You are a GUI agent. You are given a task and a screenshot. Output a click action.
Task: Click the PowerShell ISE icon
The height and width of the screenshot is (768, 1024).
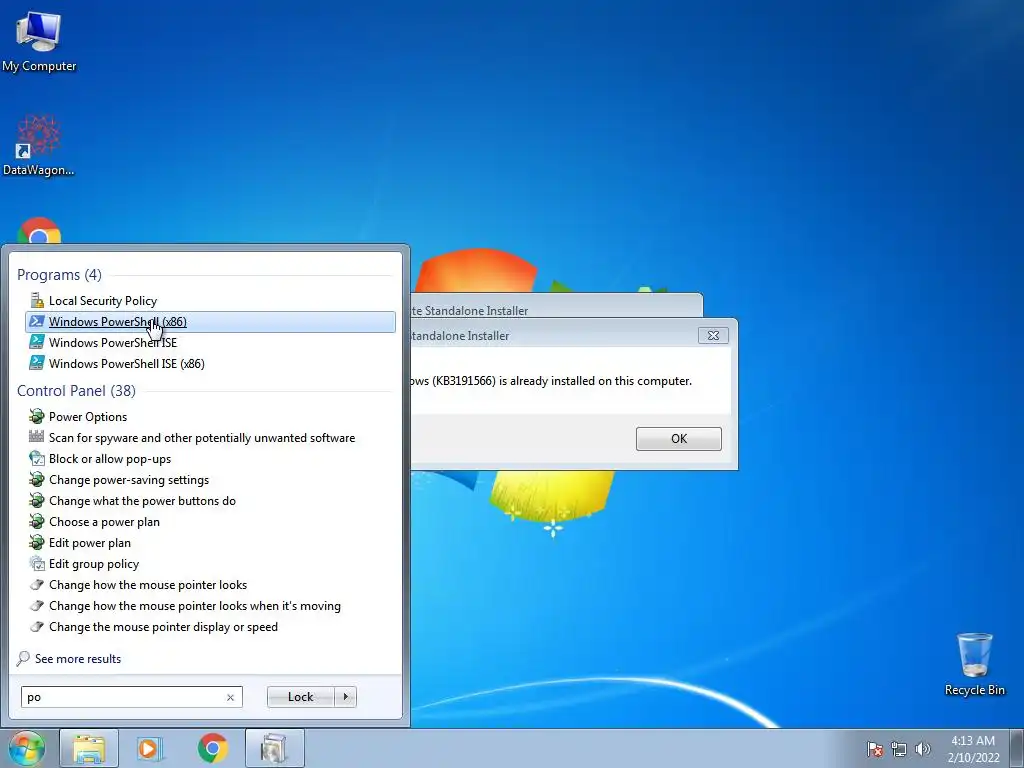(37, 342)
